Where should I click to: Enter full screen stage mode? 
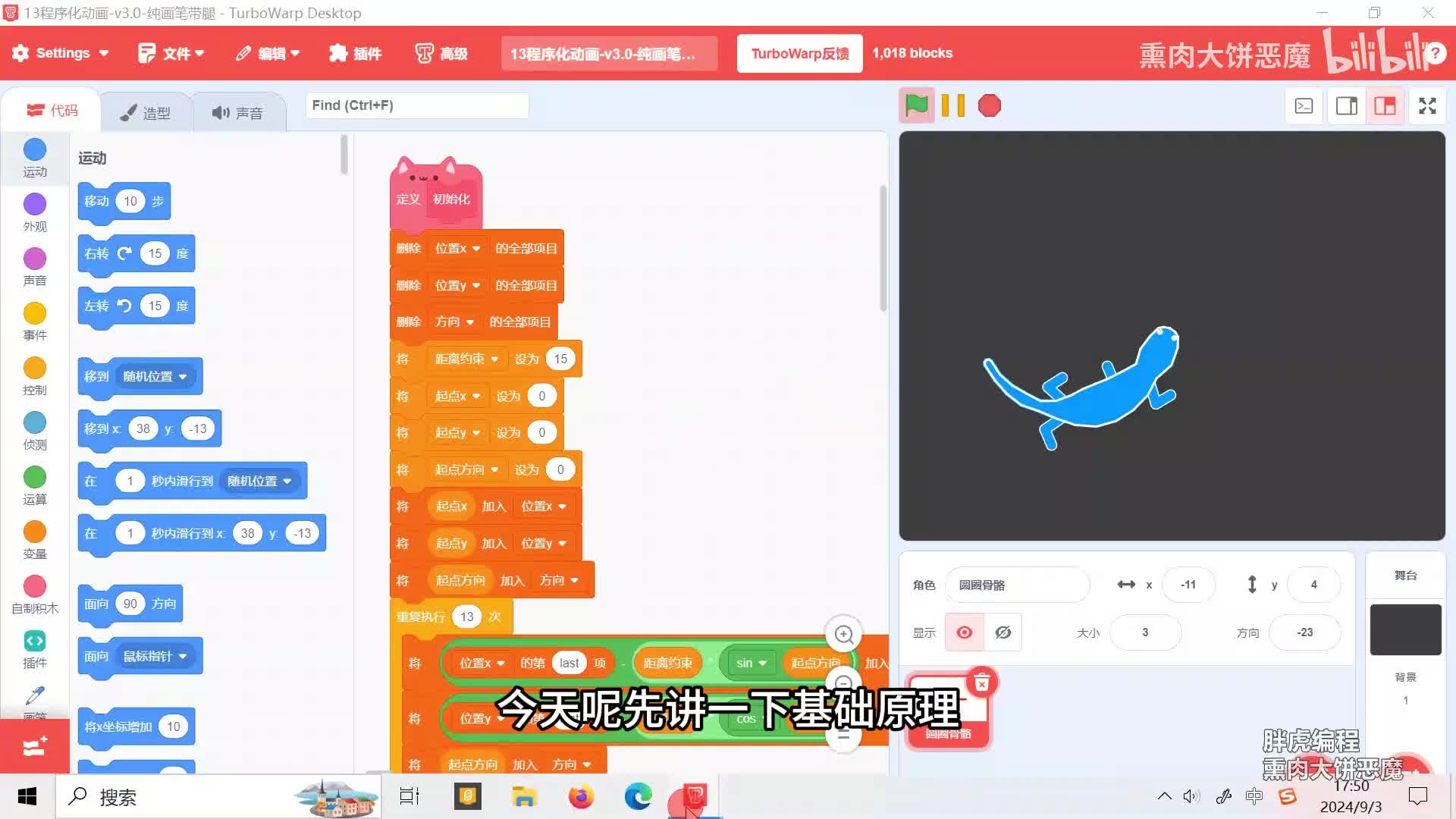tap(1427, 106)
